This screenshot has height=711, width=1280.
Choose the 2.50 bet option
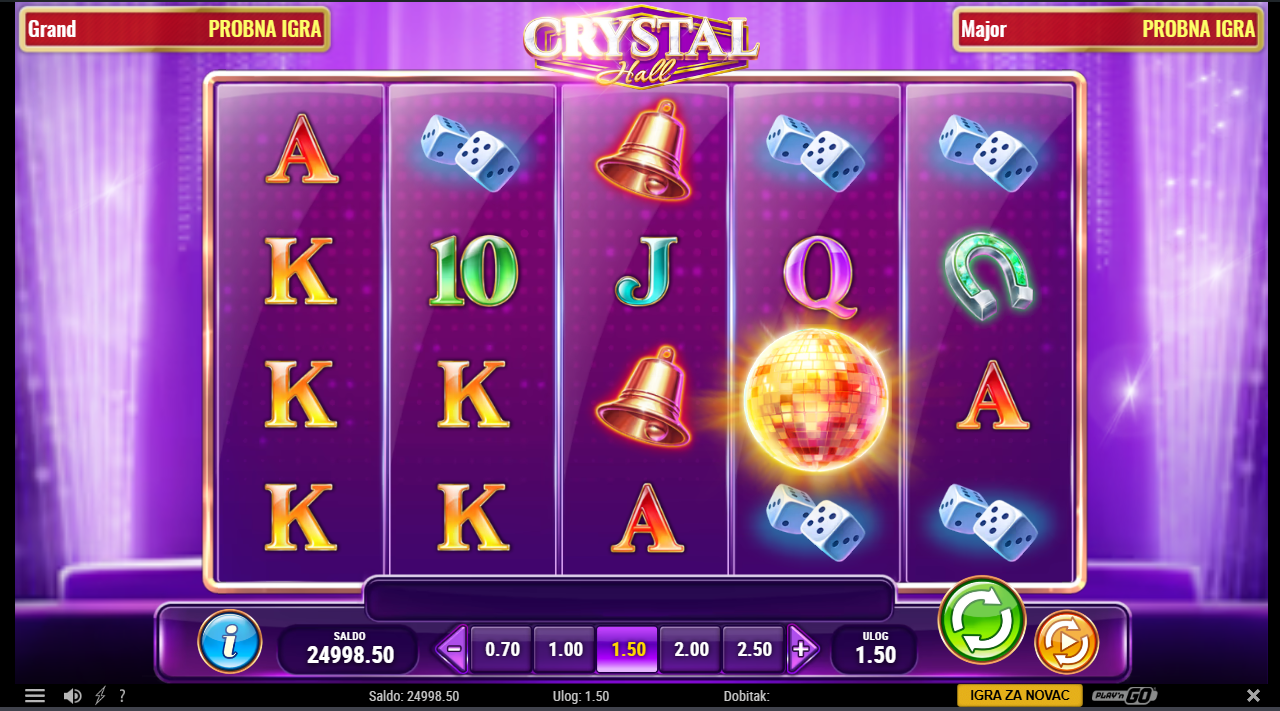click(x=754, y=650)
